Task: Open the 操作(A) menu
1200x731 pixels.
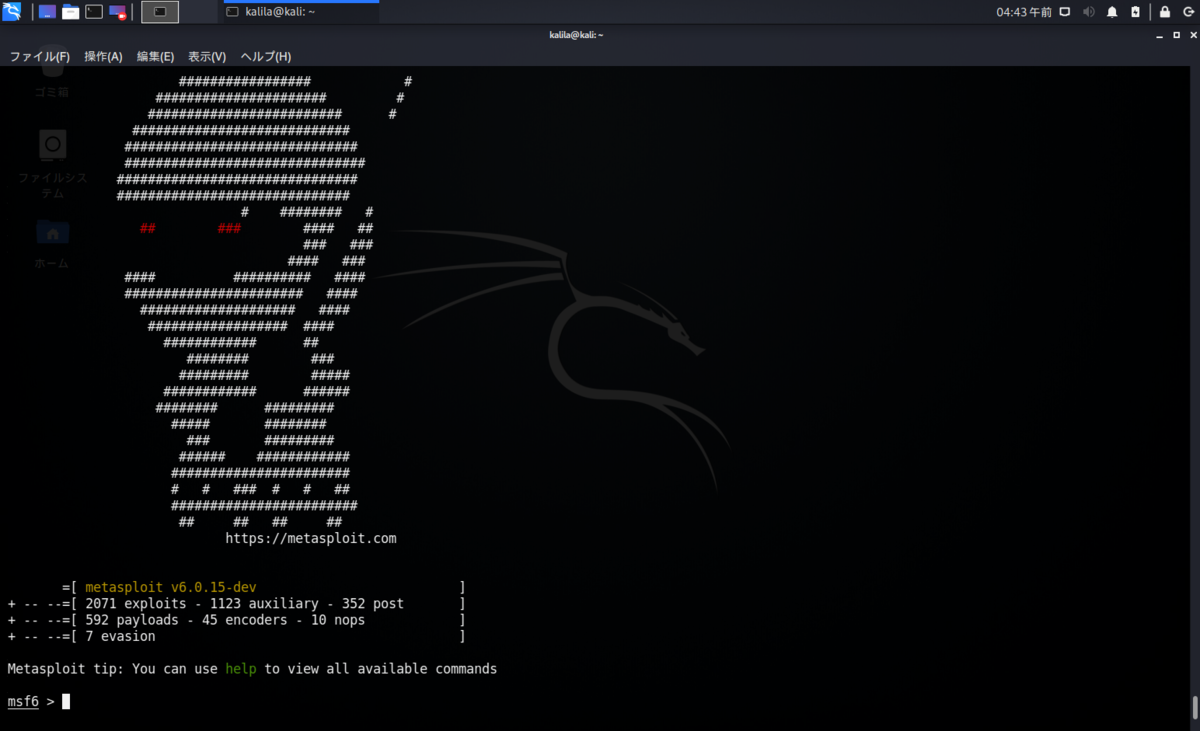Action: tap(103, 57)
